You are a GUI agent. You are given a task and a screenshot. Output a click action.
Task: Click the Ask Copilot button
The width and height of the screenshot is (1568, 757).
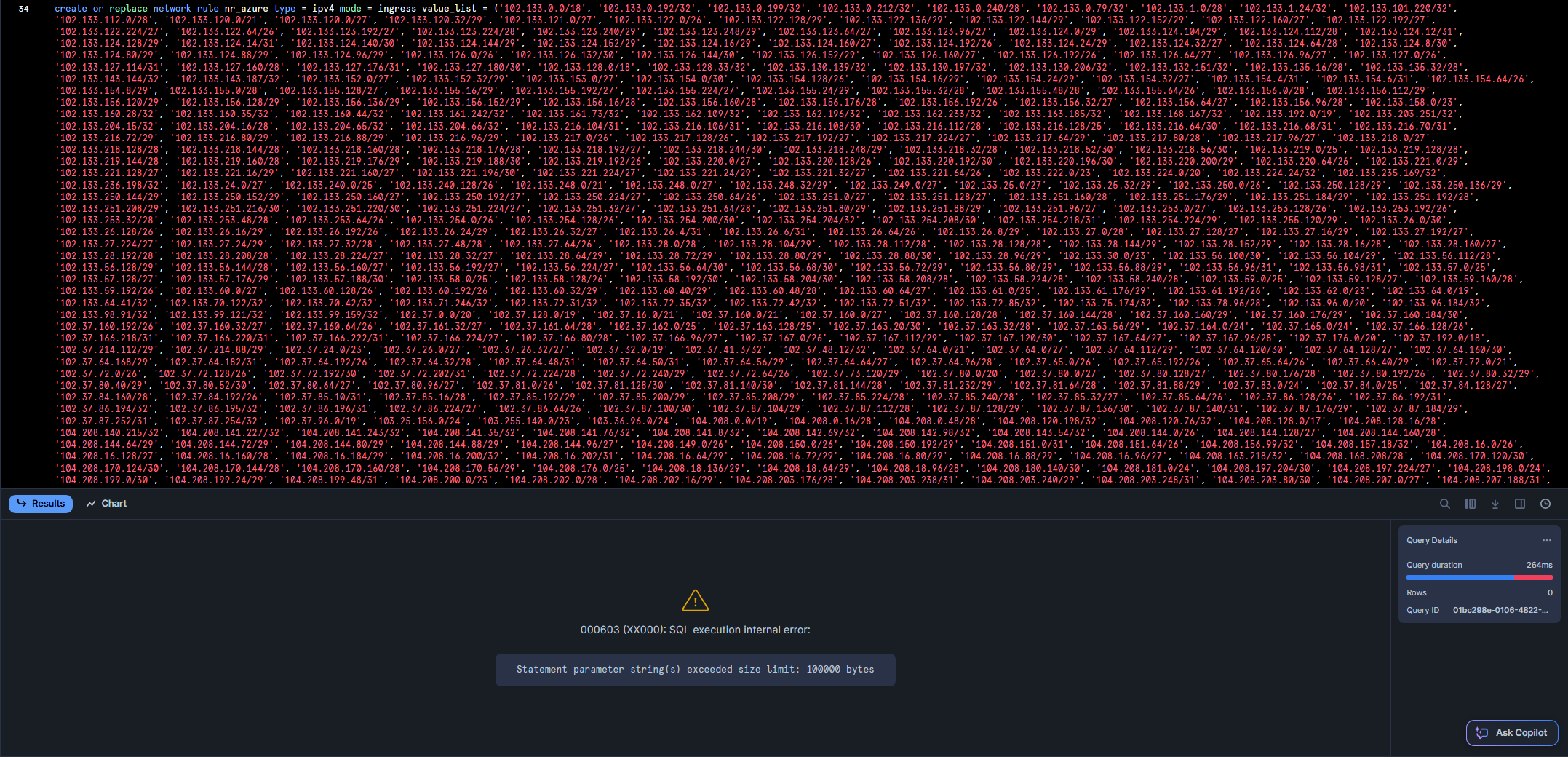click(x=1511, y=733)
